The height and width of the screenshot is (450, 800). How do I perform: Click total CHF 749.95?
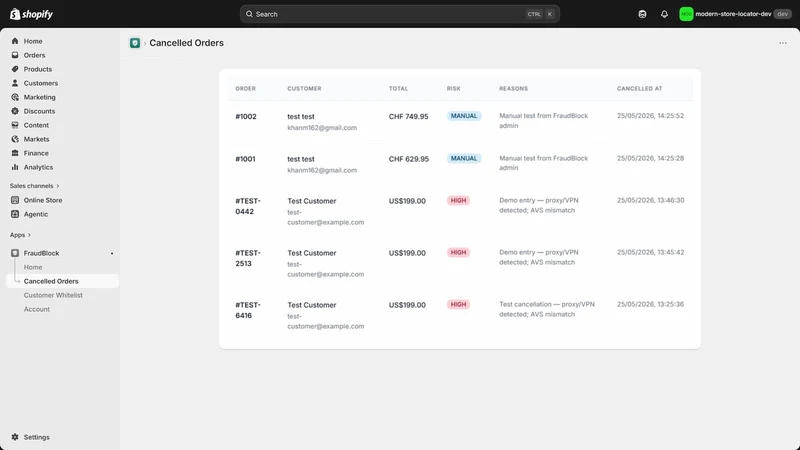[409, 117]
